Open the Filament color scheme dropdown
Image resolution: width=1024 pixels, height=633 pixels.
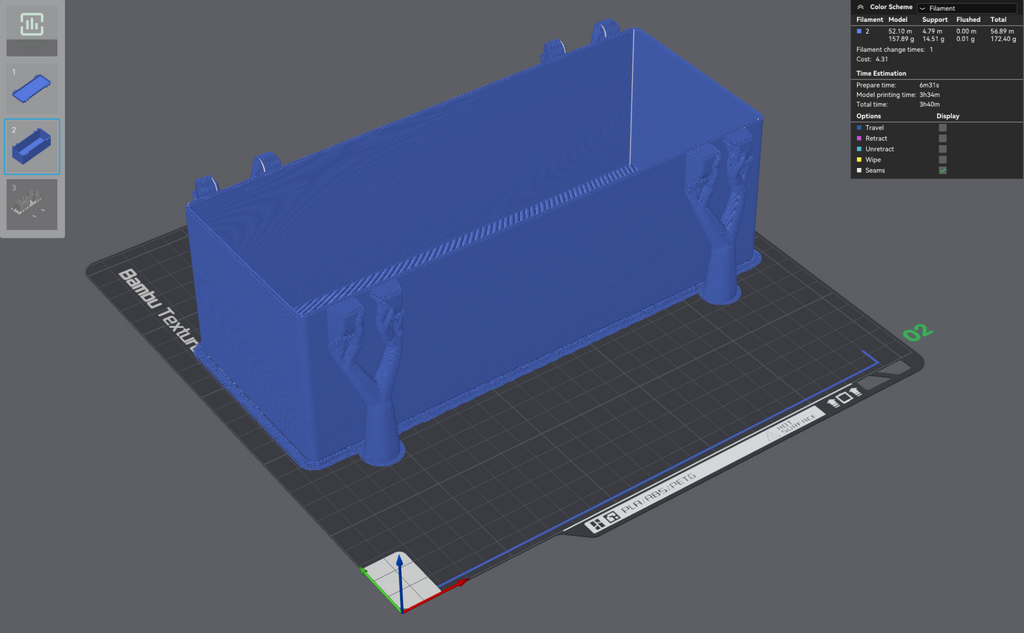[x=969, y=8]
